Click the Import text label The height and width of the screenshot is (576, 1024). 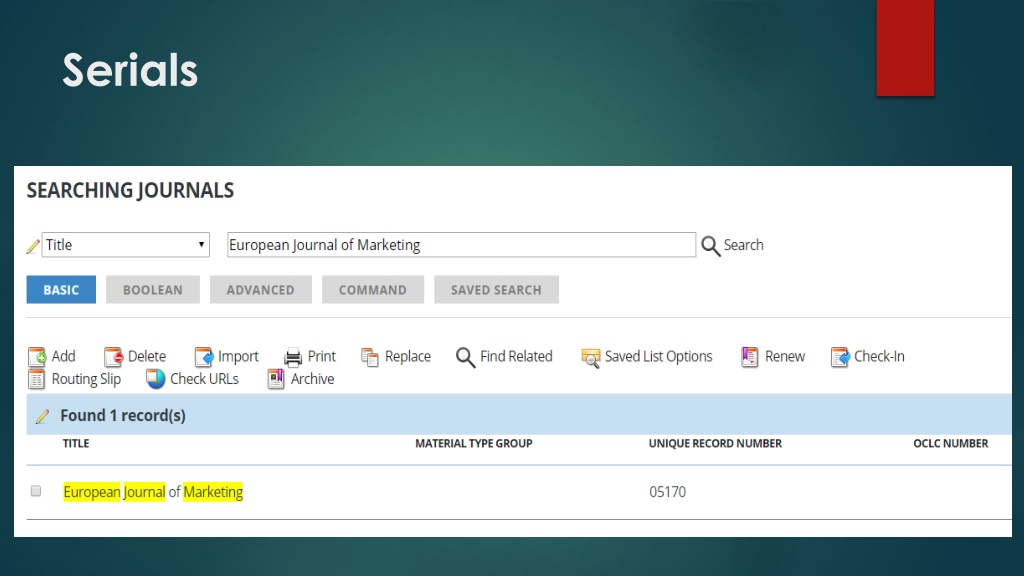[238, 357]
